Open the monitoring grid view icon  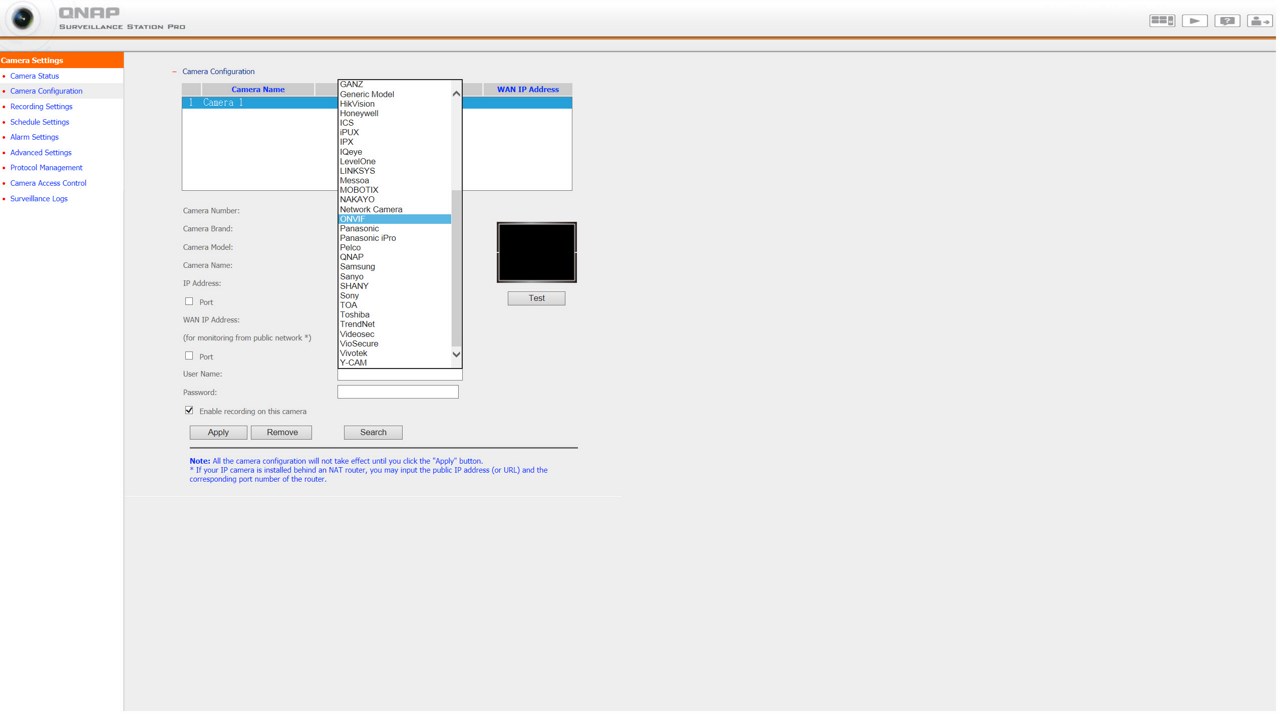point(1161,20)
